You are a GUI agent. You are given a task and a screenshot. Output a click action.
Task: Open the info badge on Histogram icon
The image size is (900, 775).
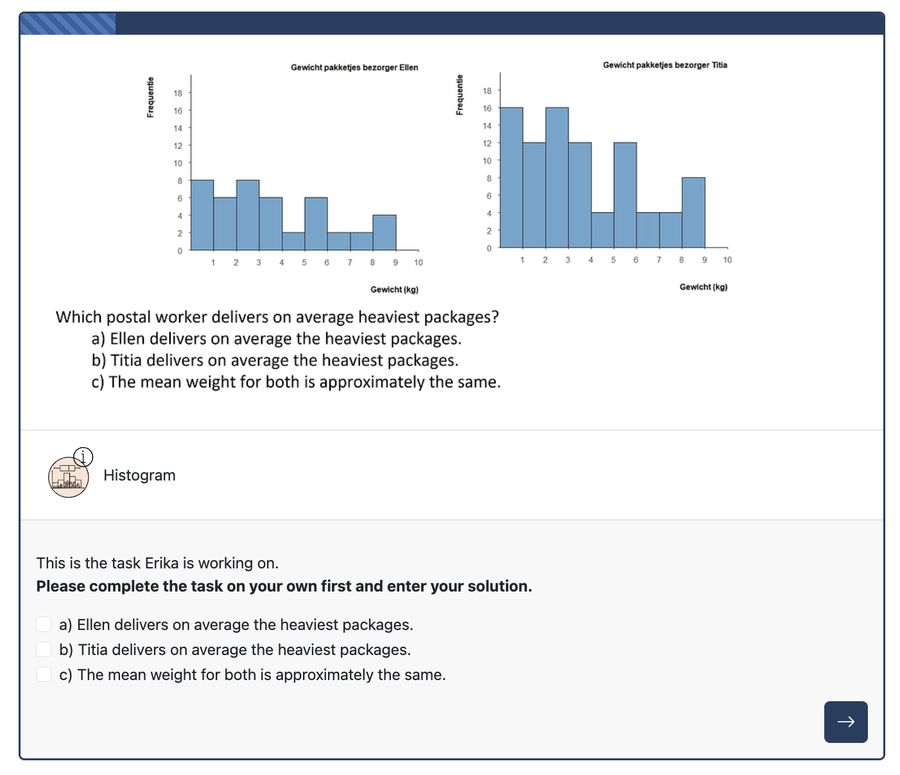[83, 456]
